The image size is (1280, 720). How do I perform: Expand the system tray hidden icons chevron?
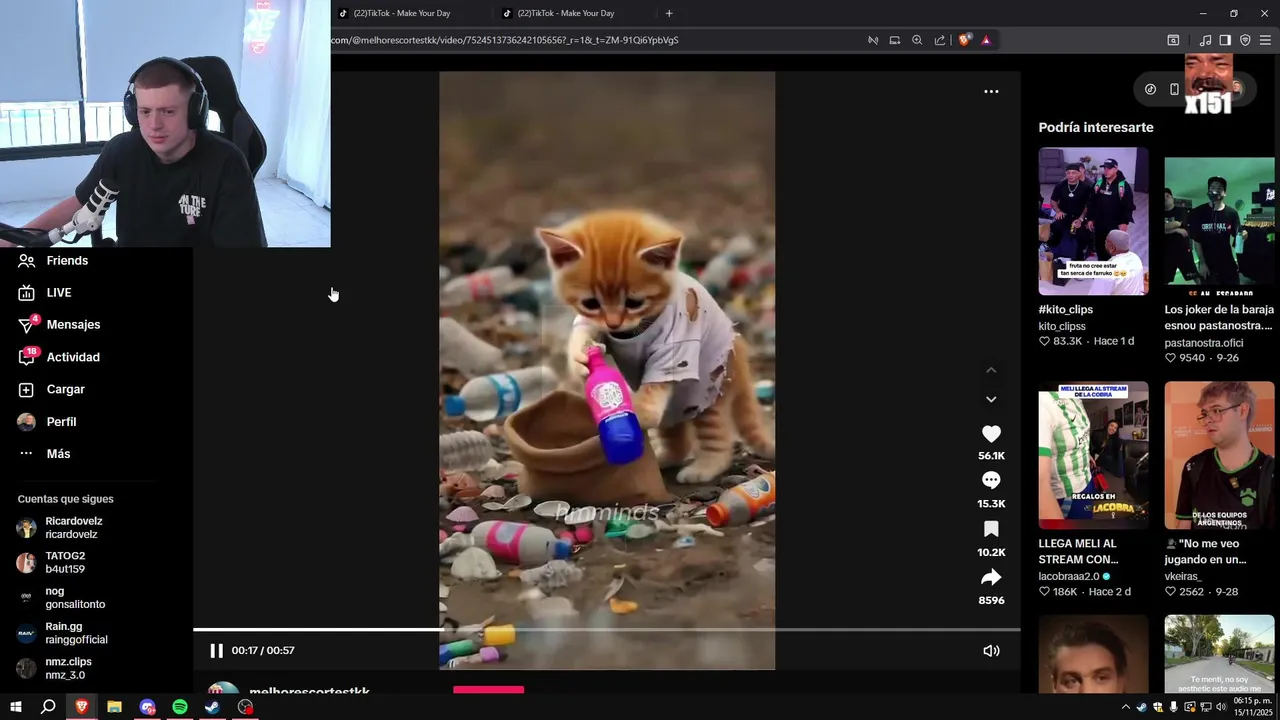coord(1126,707)
